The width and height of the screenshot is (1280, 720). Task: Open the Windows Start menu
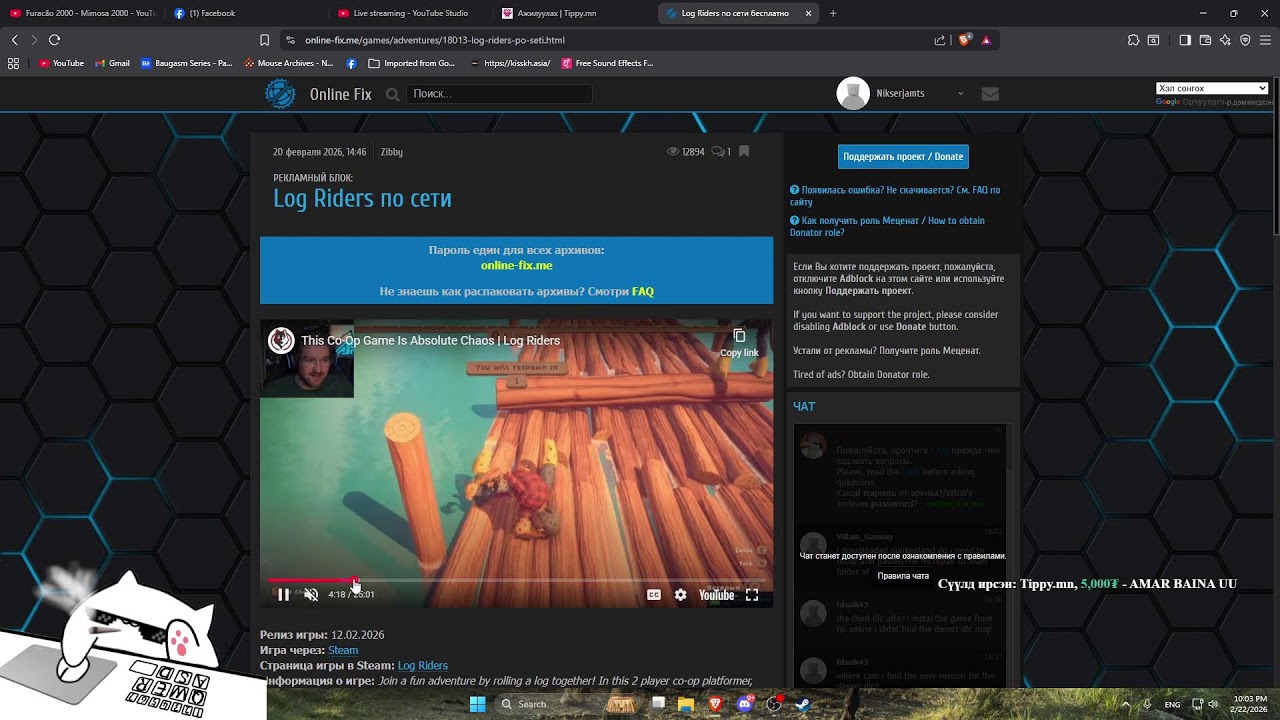click(477, 704)
